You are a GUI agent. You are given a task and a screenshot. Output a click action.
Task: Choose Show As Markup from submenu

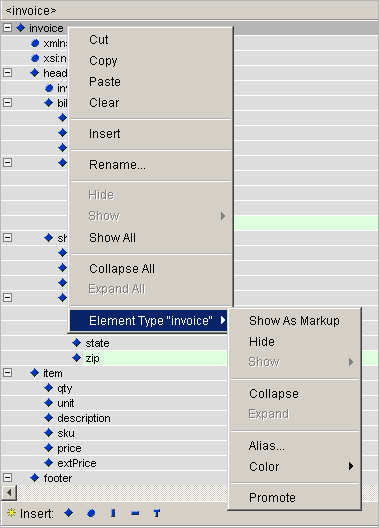point(295,321)
